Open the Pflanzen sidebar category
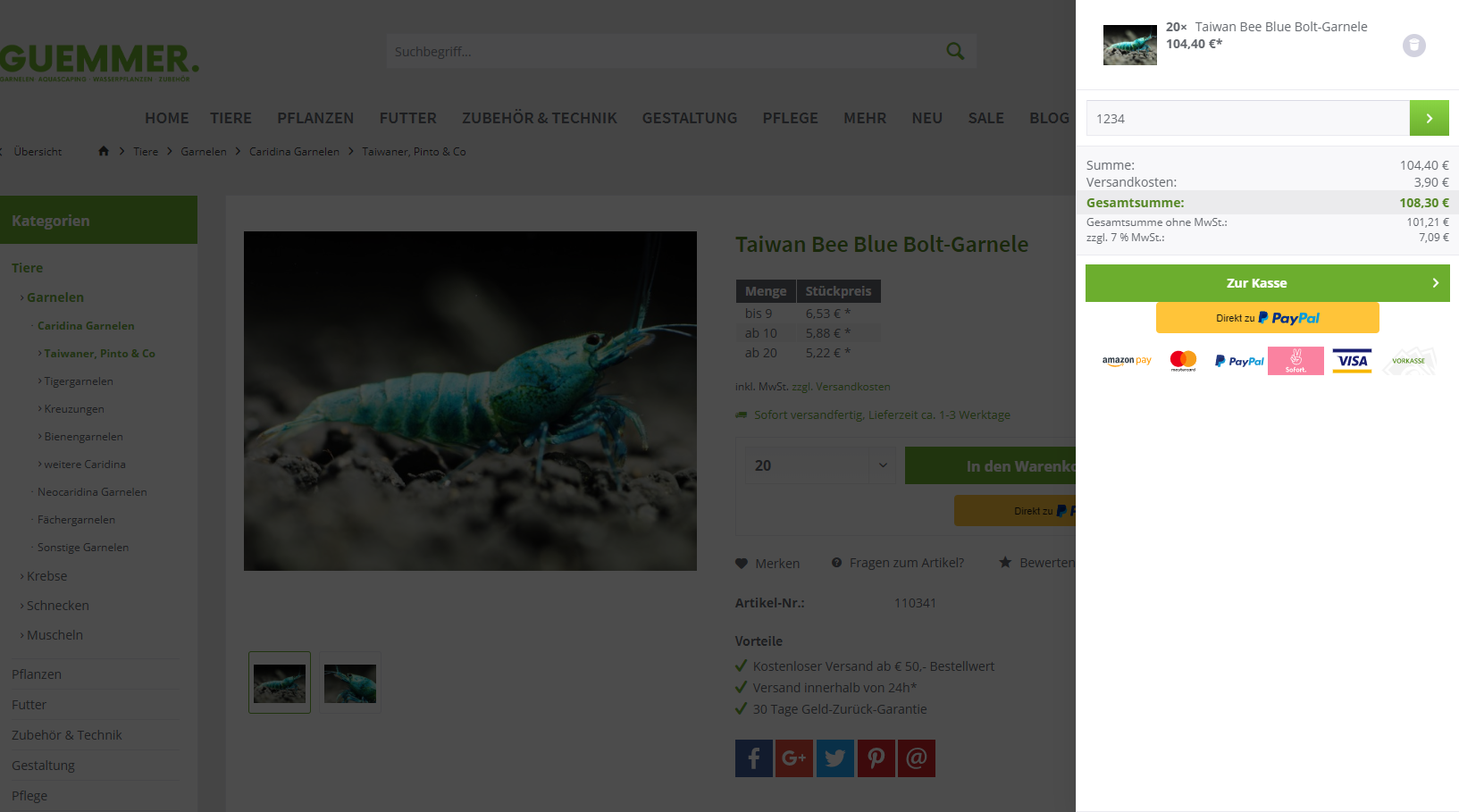1459x812 pixels. pos(37,674)
